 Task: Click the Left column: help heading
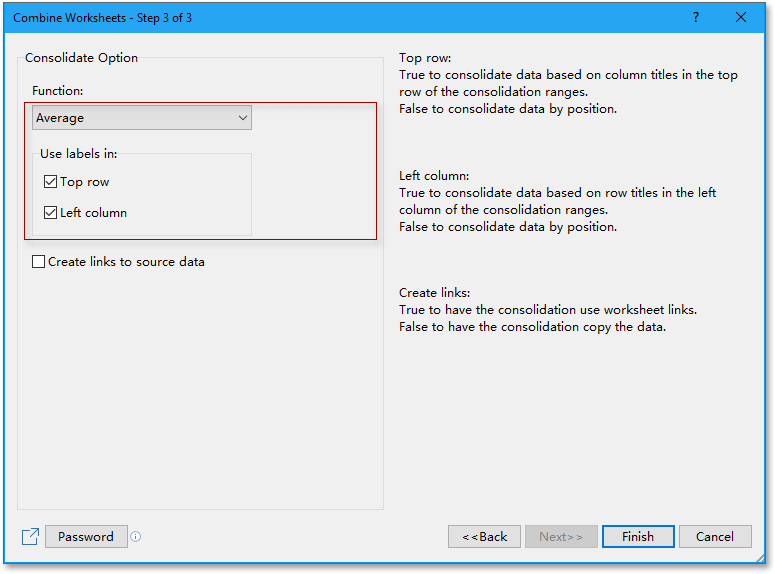coord(434,175)
